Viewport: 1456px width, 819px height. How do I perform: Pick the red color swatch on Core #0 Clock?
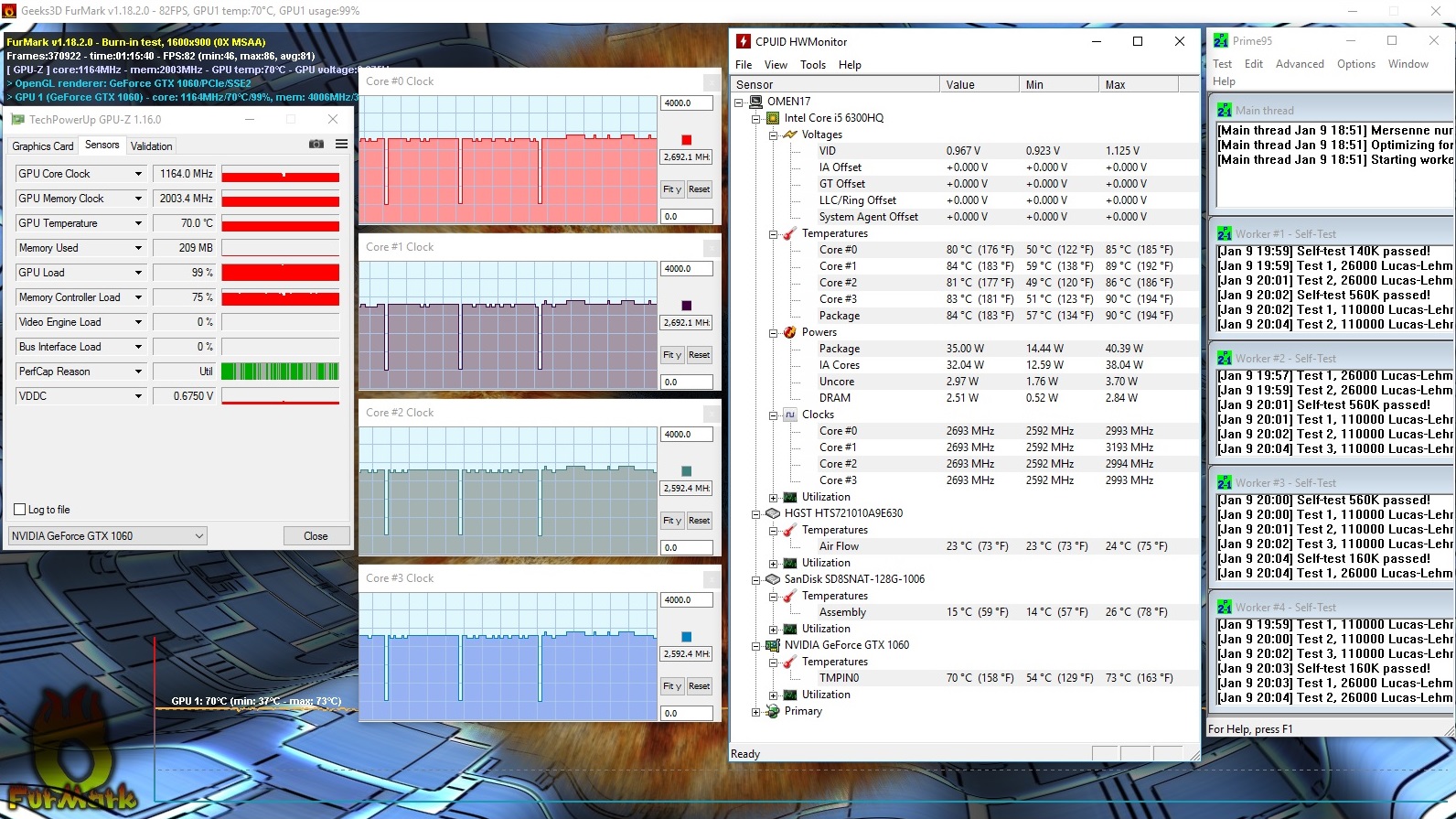click(x=687, y=140)
